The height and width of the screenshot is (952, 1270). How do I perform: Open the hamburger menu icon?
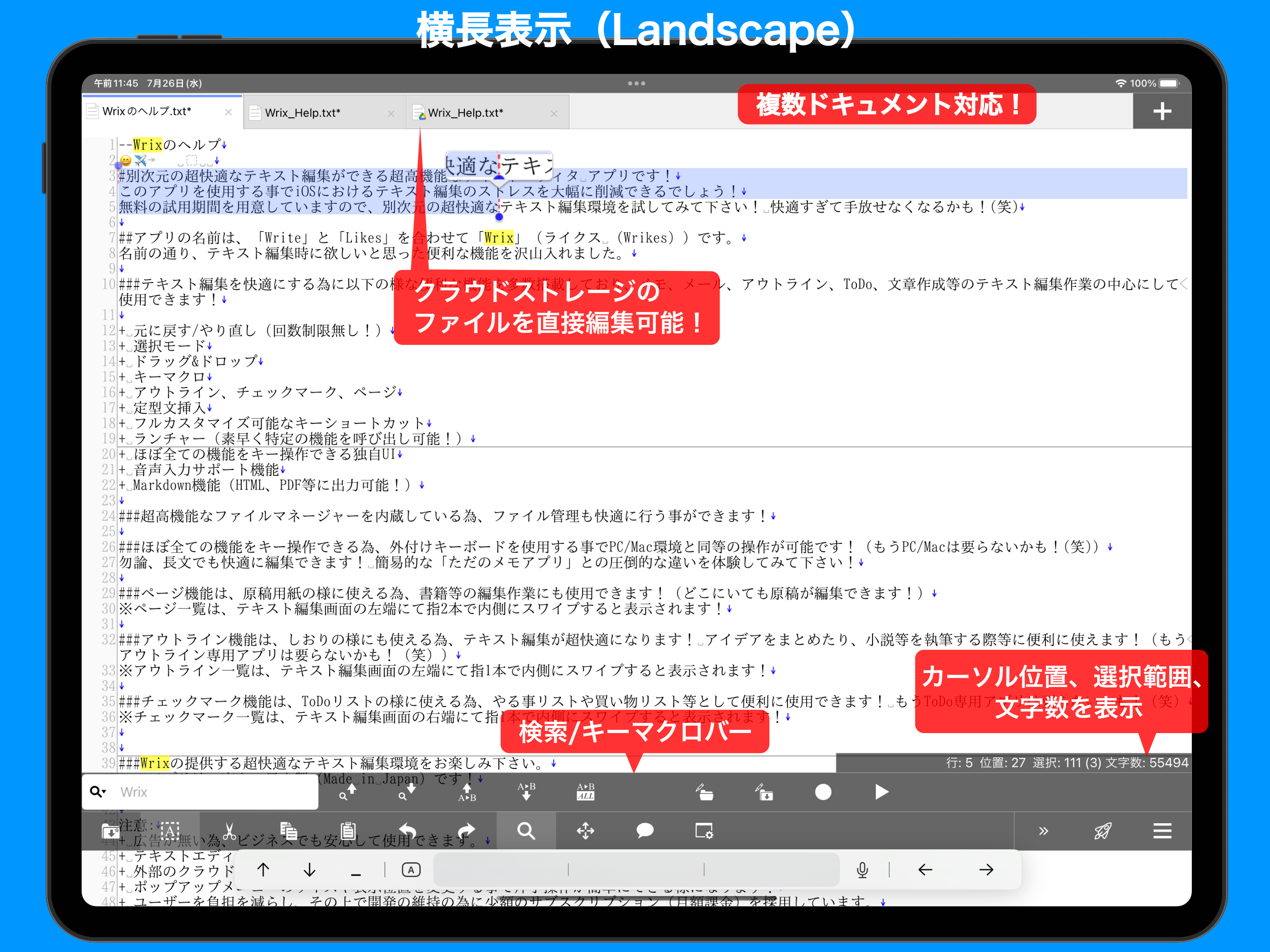click(1163, 831)
